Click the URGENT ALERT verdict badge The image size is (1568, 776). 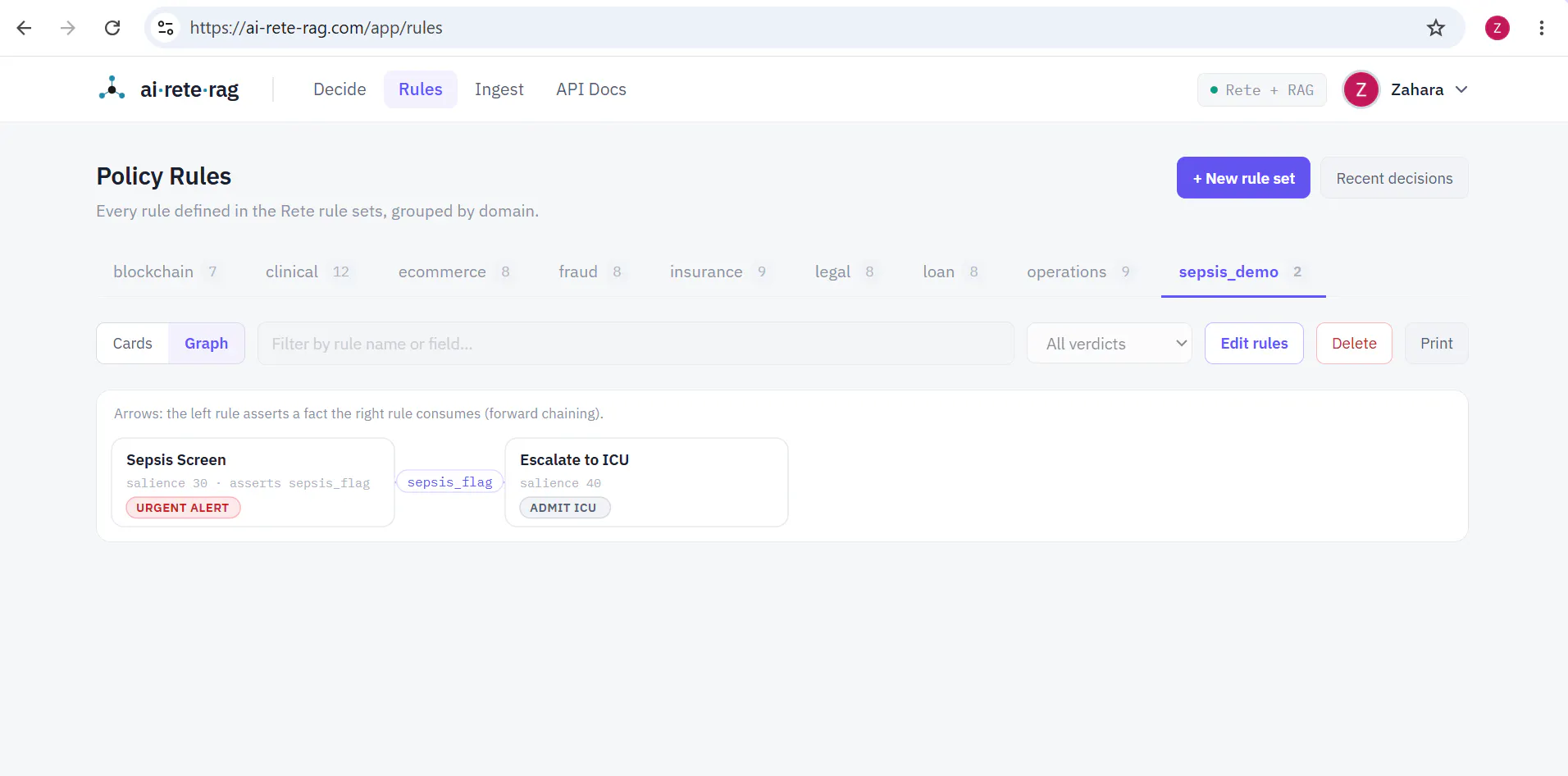click(183, 508)
